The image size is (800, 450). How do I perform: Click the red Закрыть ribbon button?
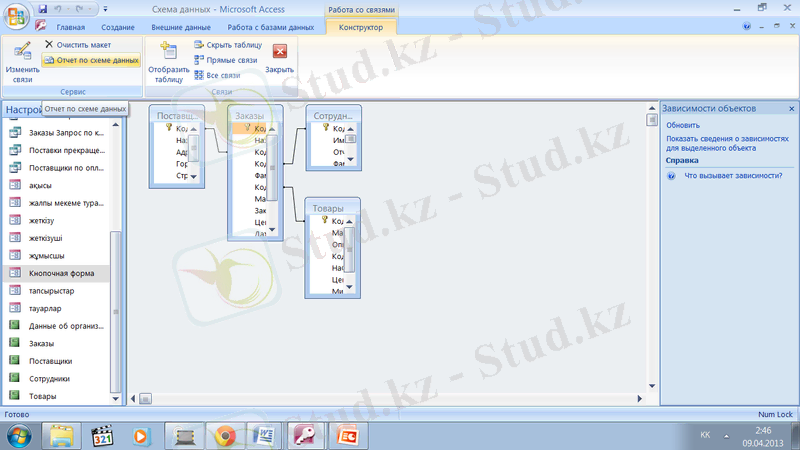(x=279, y=59)
